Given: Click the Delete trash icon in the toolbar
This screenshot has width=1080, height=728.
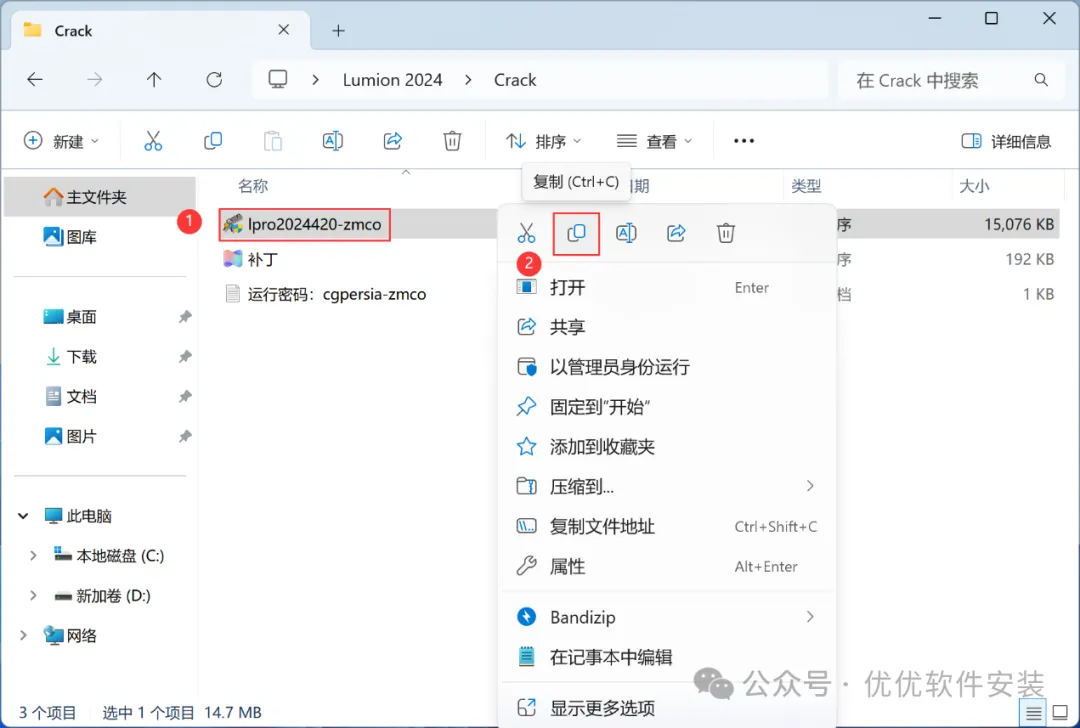Looking at the screenshot, I should pos(452,141).
